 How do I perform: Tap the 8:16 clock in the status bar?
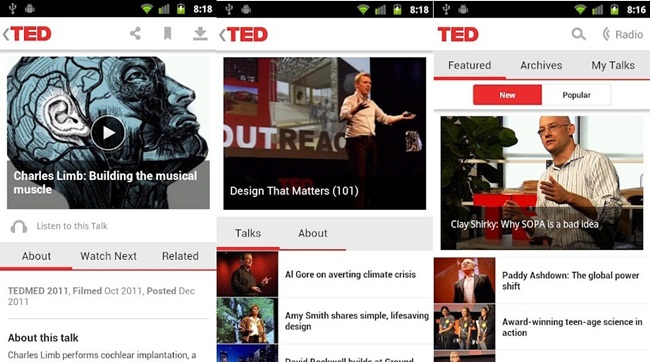pos(636,9)
